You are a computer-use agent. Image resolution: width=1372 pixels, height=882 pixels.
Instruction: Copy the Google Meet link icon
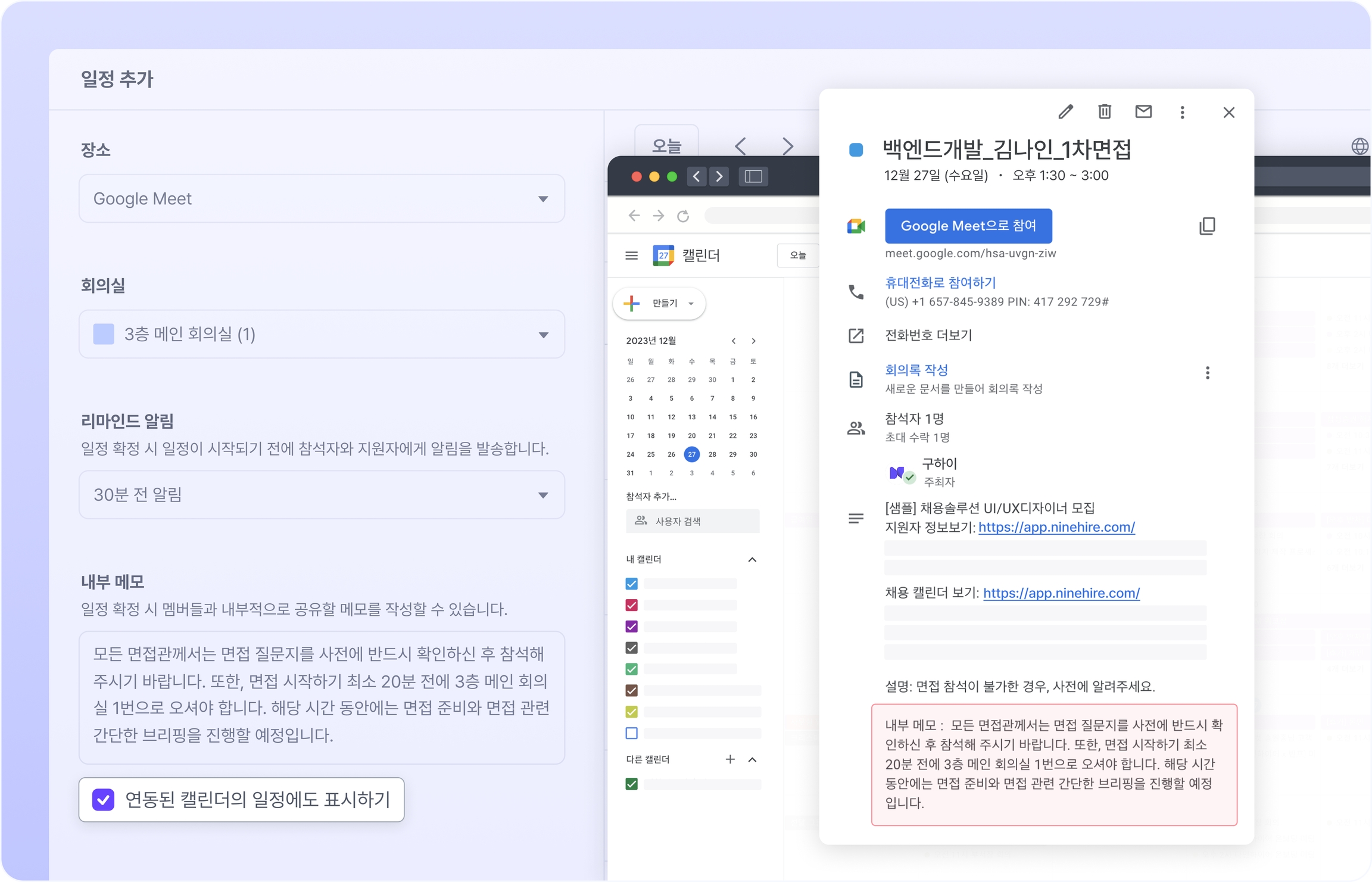pos(1207,226)
